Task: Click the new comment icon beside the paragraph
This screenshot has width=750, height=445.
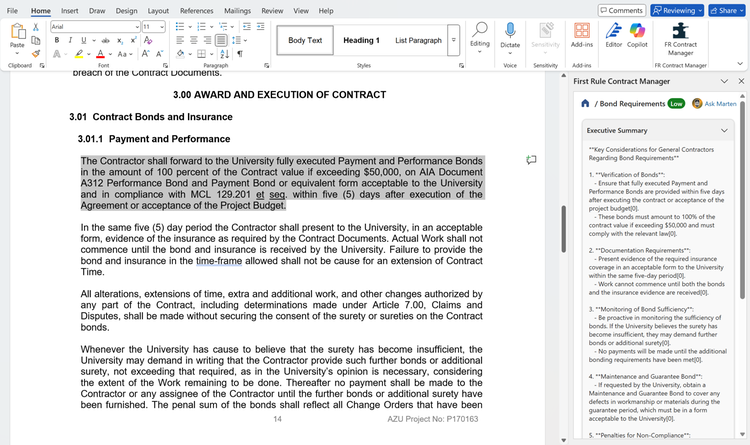Action: point(531,160)
